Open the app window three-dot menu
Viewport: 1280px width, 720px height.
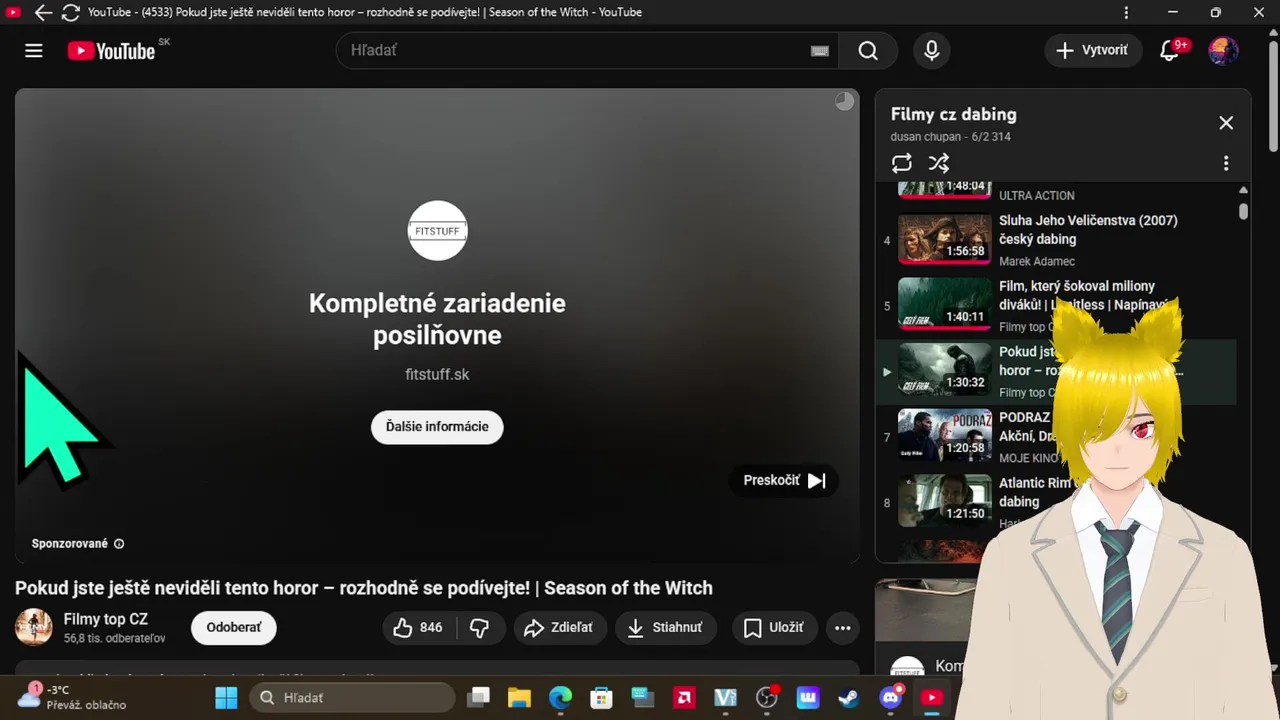point(1126,13)
